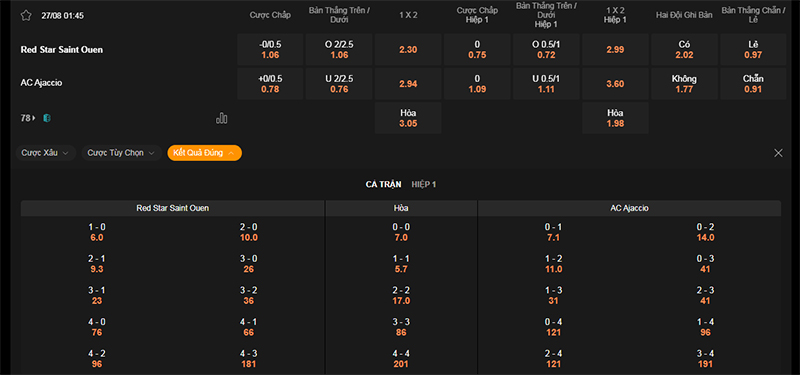The width and height of the screenshot is (800, 375).
Task: Select the CẢ TRẬN tab
Action: point(383,185)
